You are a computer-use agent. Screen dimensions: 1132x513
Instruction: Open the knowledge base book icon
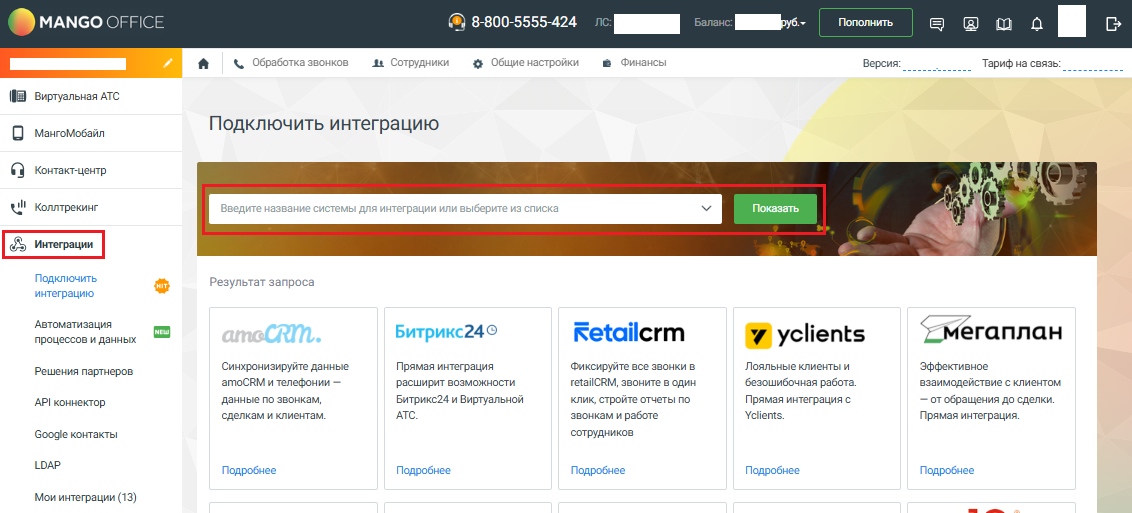click(x=1003, y=24)
